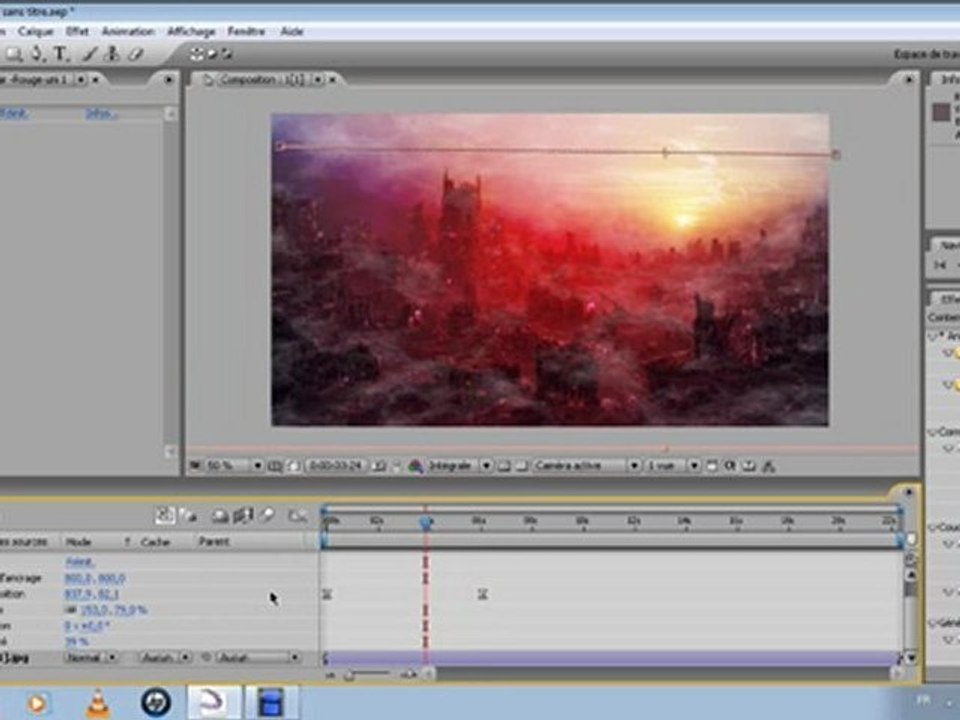Toggle the transparency grid icon
The width and height of the screenshot is (960, 720).
[x=522, y=466]
